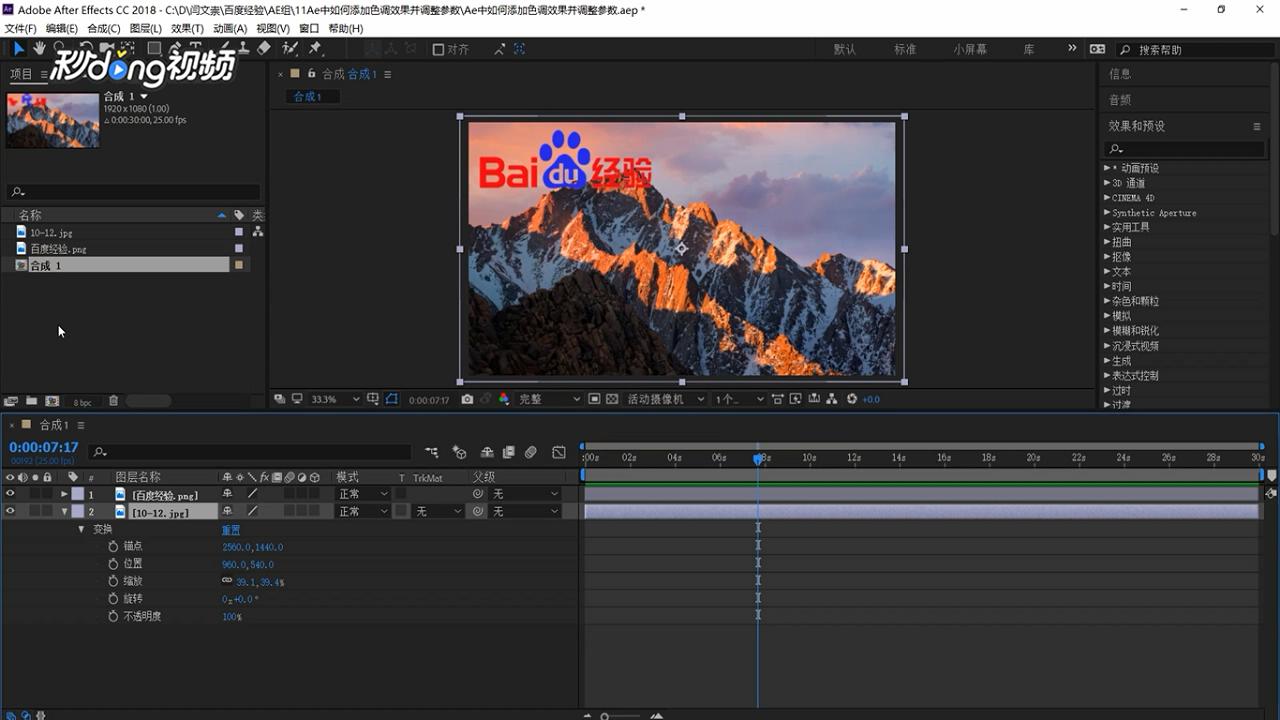The image size is (1280, 720).
Task: Open composition flowchart icon in viewer
Action: (832, 399)
